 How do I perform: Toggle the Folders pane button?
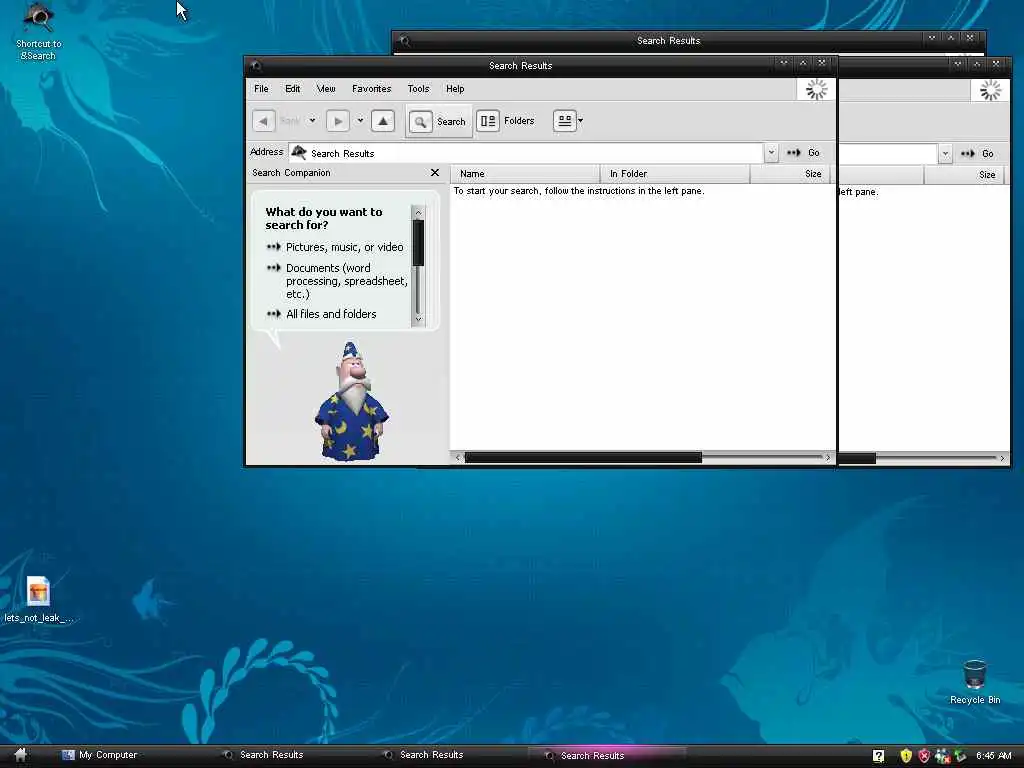(x=506, y=121)
